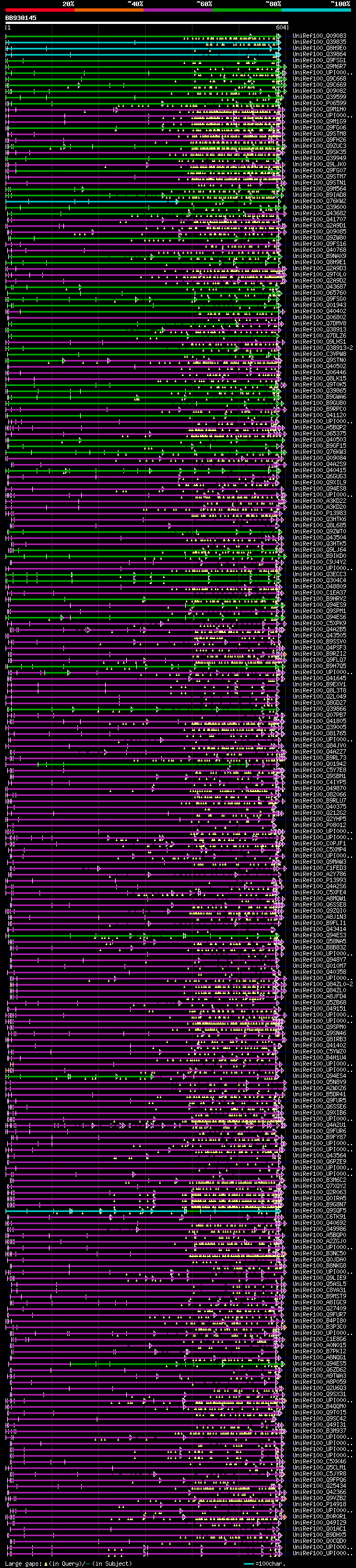Click the =100char. scale legend
The height and width of the screenshot is (1568, 356).
264,1564
